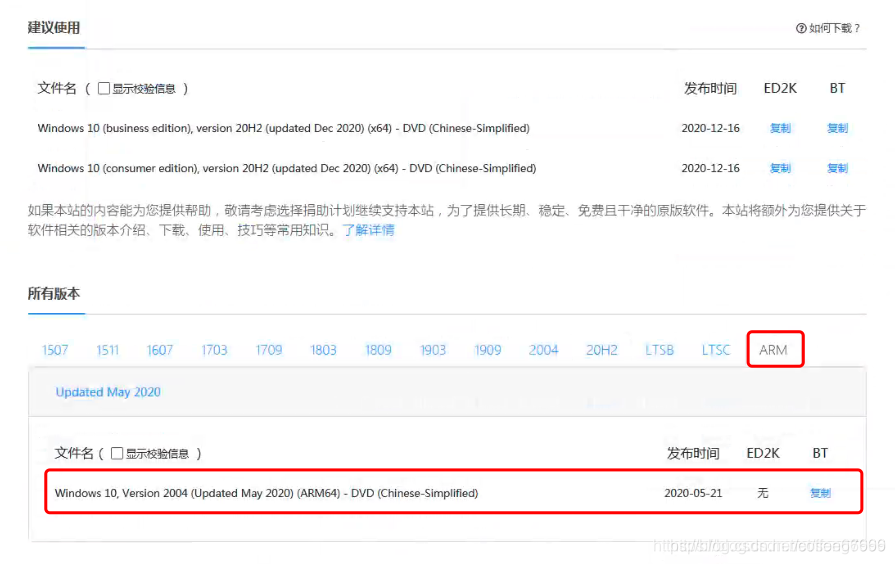Click the ED2K header in 所有版本 table
The image size is (895, 564).
point(763,453)
